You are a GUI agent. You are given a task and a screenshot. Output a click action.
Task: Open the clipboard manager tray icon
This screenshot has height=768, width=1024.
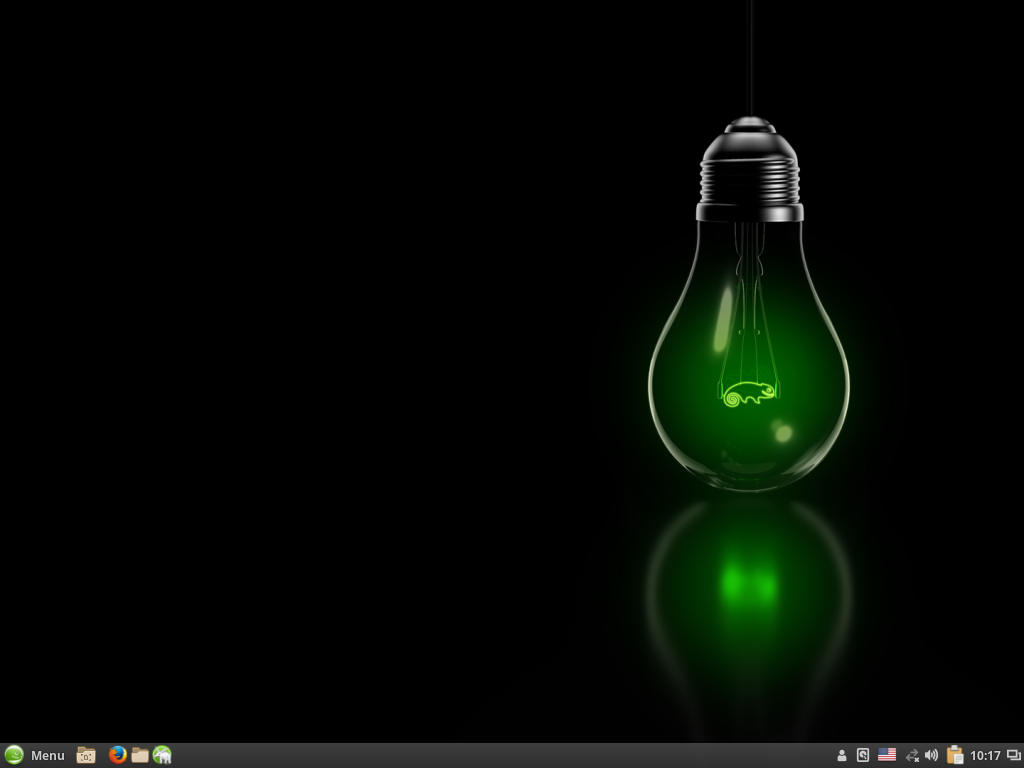tap(955, 755)
